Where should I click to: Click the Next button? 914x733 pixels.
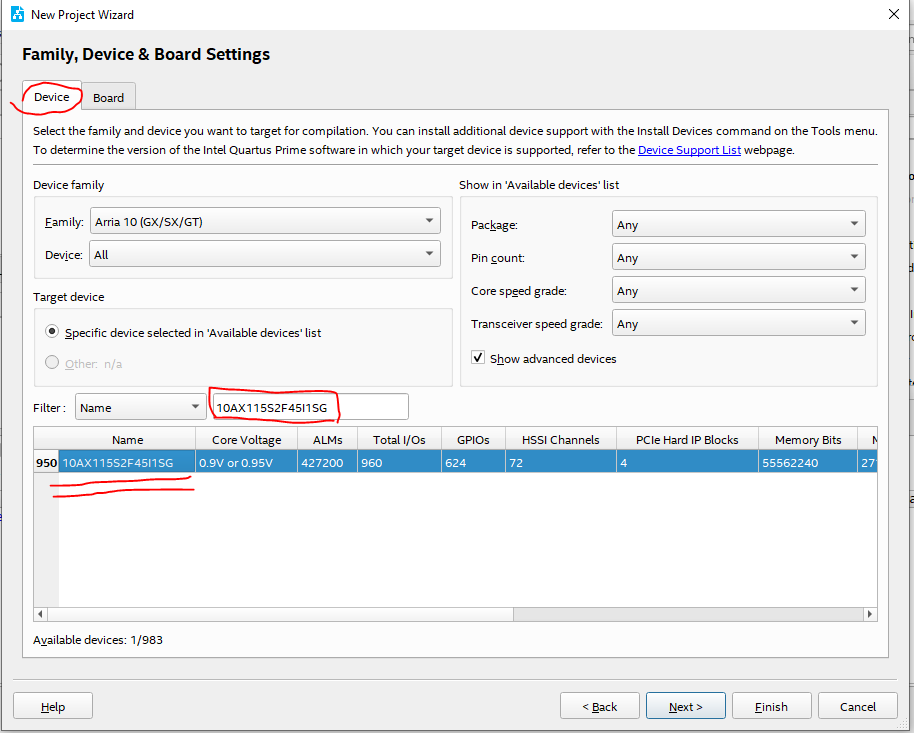point(685,706)
